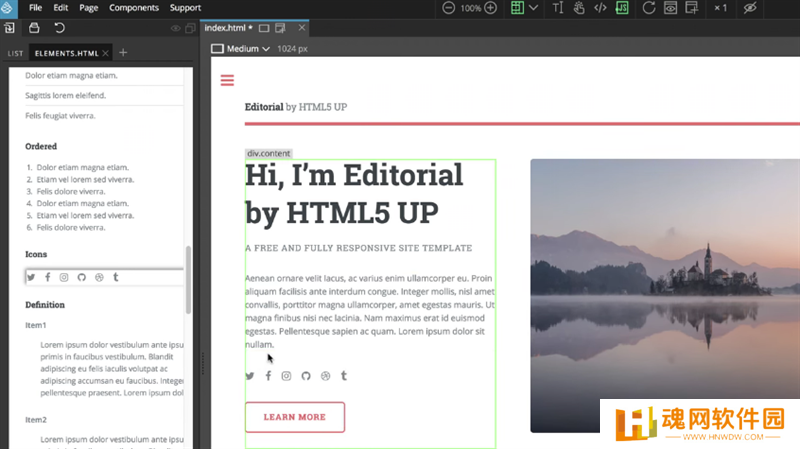
Task: Select the ELEMENTS.HTML tab
Action: [66, 53]
